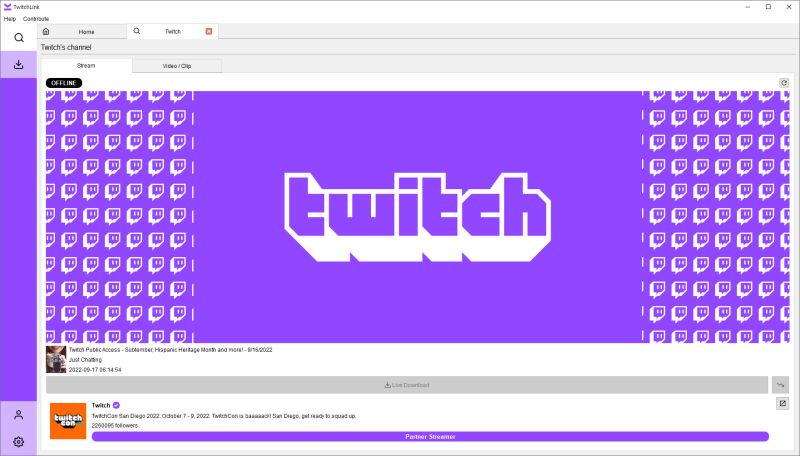The height and width of the screenshot is (456, 800).
Task: Click the TwitchCon San Diego 2022 description
Action: pyautogui.click(x=224, y=416)
